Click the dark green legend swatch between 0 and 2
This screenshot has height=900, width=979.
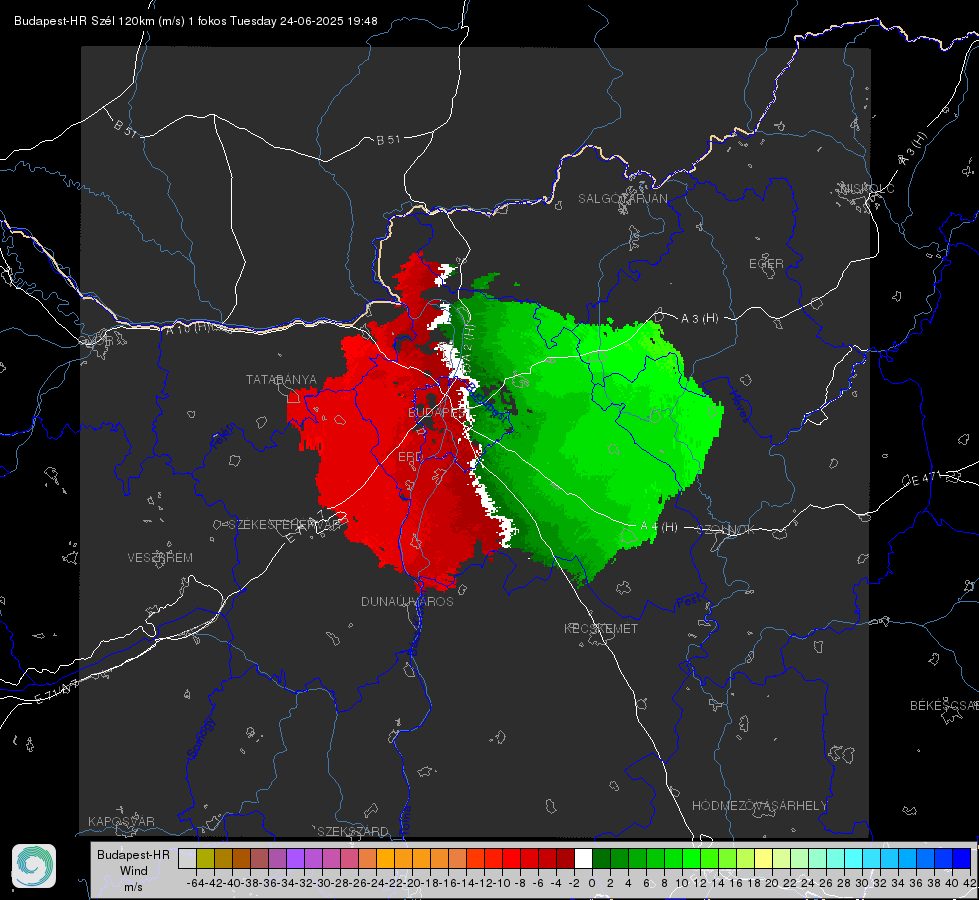tap(601, 858)
